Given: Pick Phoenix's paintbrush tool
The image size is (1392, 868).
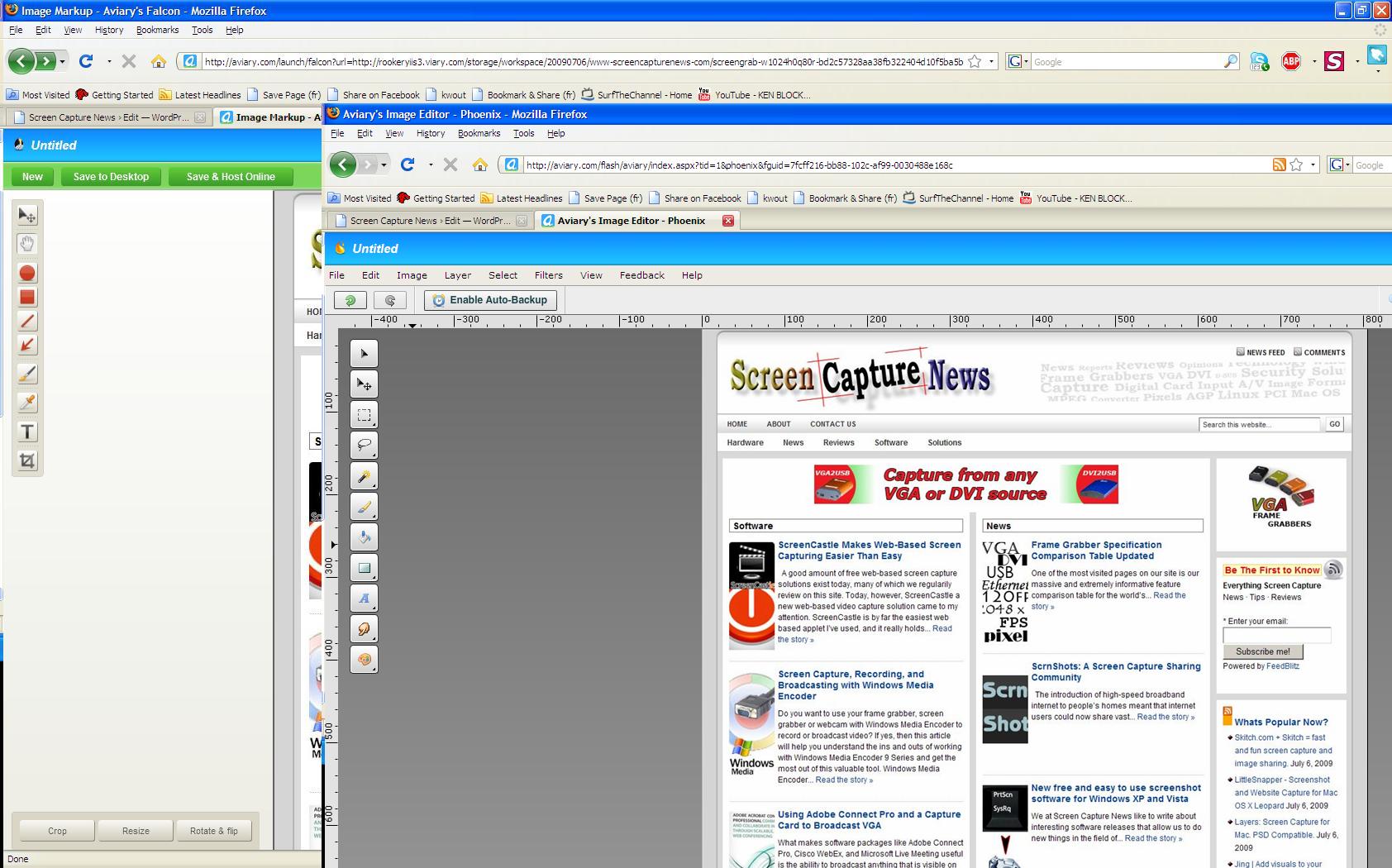Looking at the screenshot, I should 364,507.
